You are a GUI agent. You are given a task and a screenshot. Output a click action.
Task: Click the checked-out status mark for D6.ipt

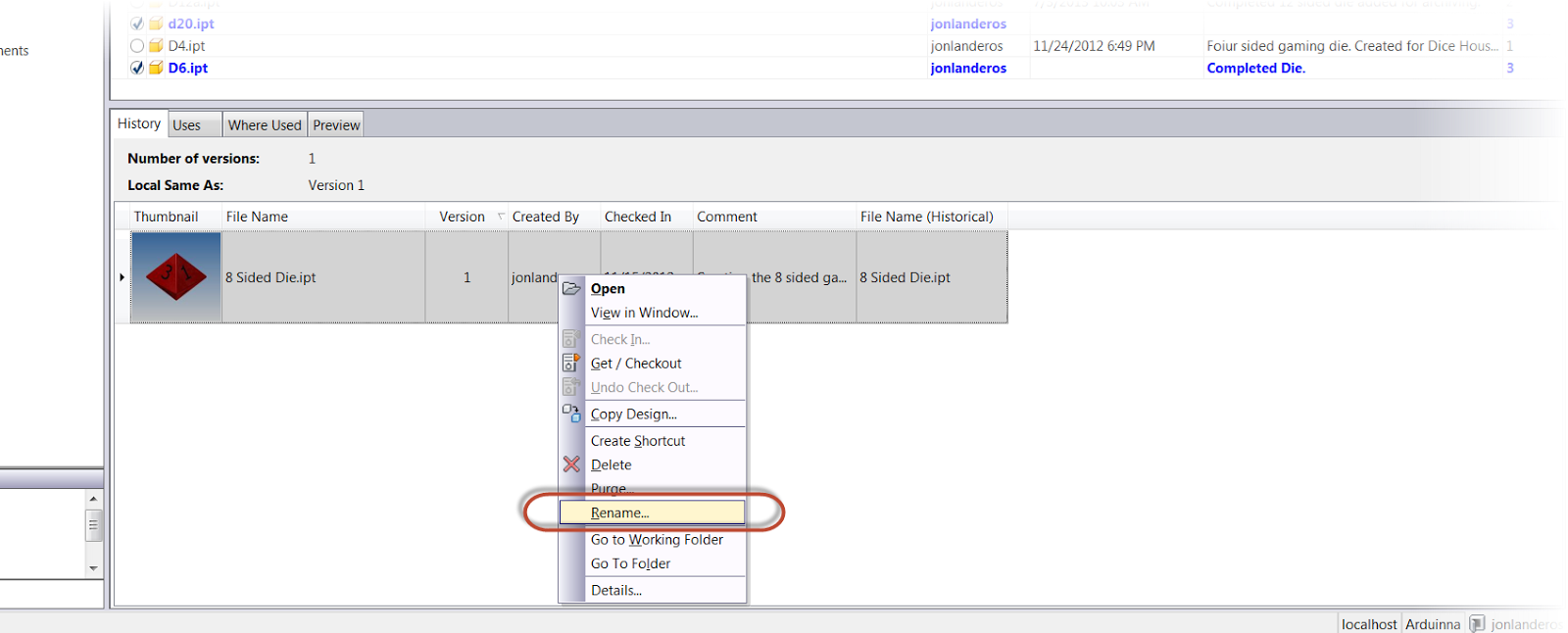coord(137,68)
